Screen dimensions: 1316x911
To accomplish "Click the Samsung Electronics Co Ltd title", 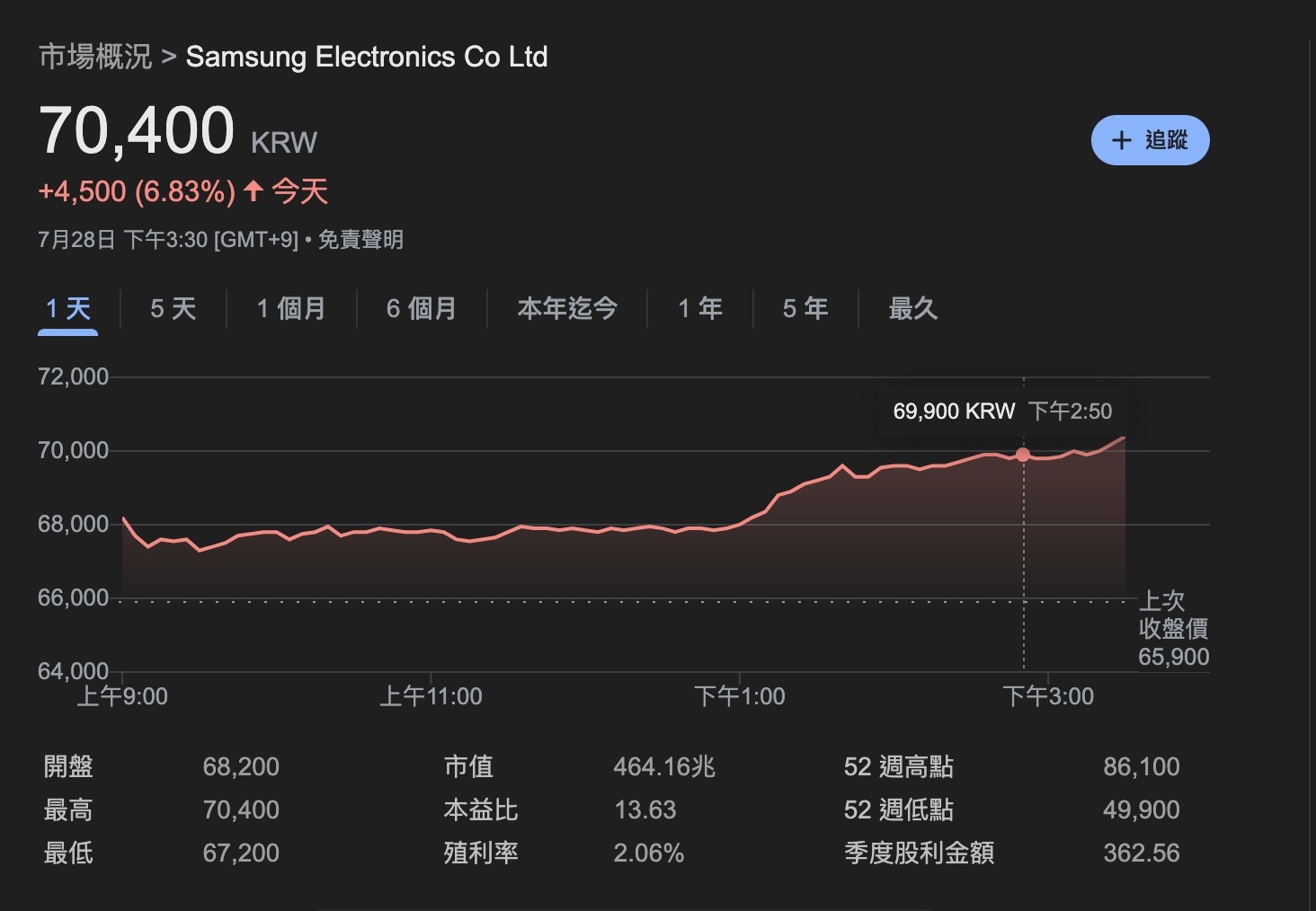I will 366,57.
